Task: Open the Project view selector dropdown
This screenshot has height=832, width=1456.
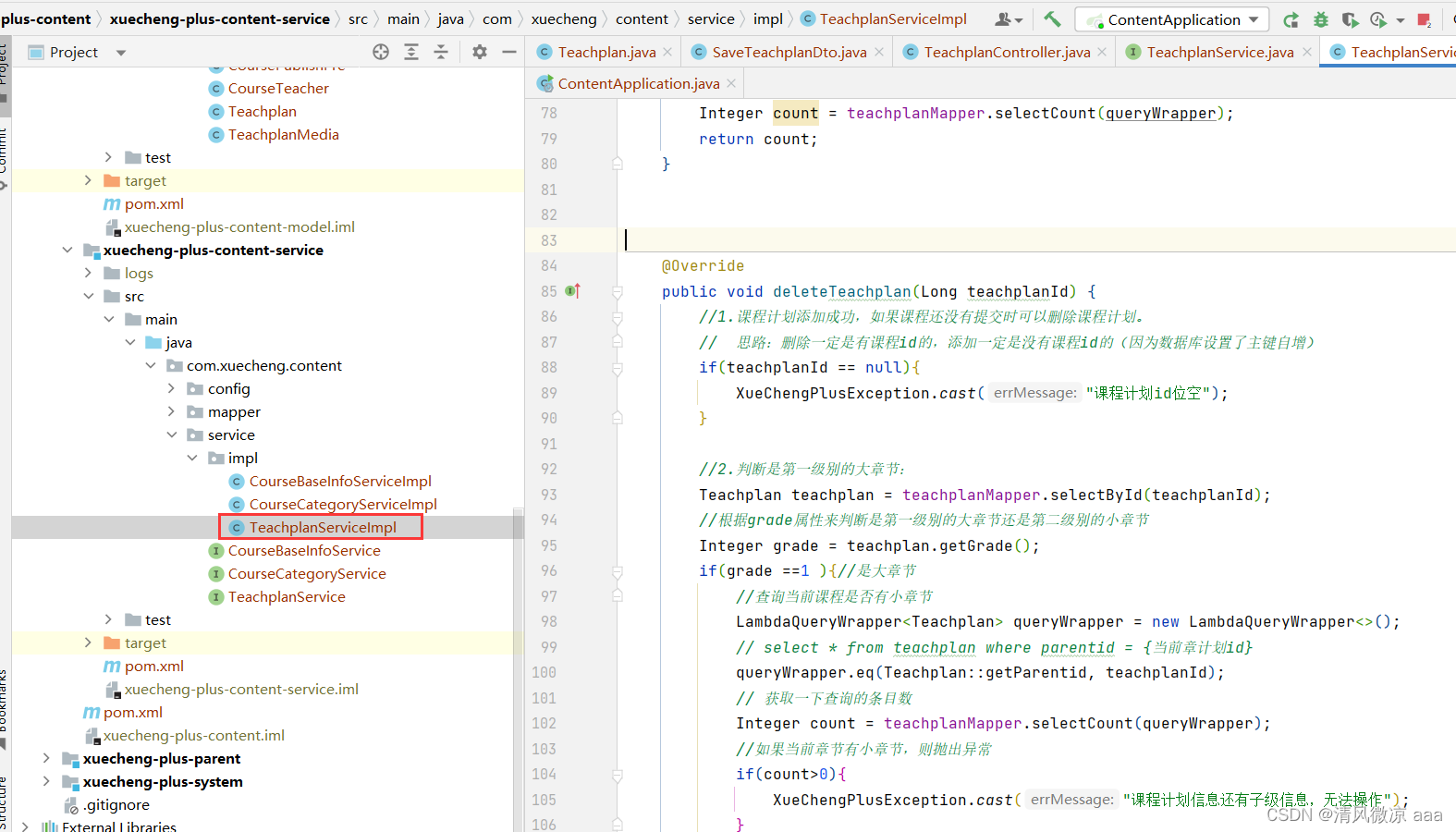Action: pyautogui.click(x=121, y=53)
